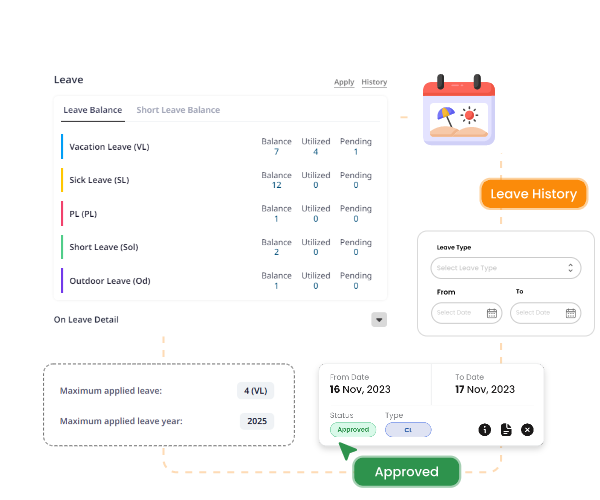Cancel leave with the X circle icon

[x=528, y=429]
